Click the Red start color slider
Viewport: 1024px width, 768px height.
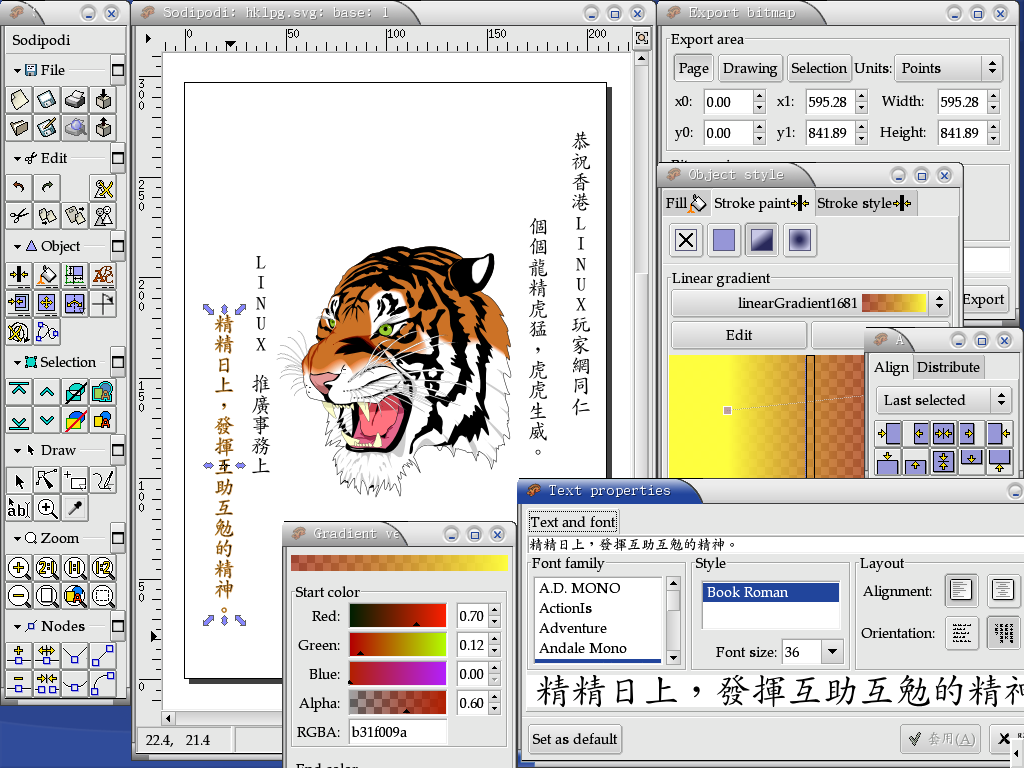[398, 615]
